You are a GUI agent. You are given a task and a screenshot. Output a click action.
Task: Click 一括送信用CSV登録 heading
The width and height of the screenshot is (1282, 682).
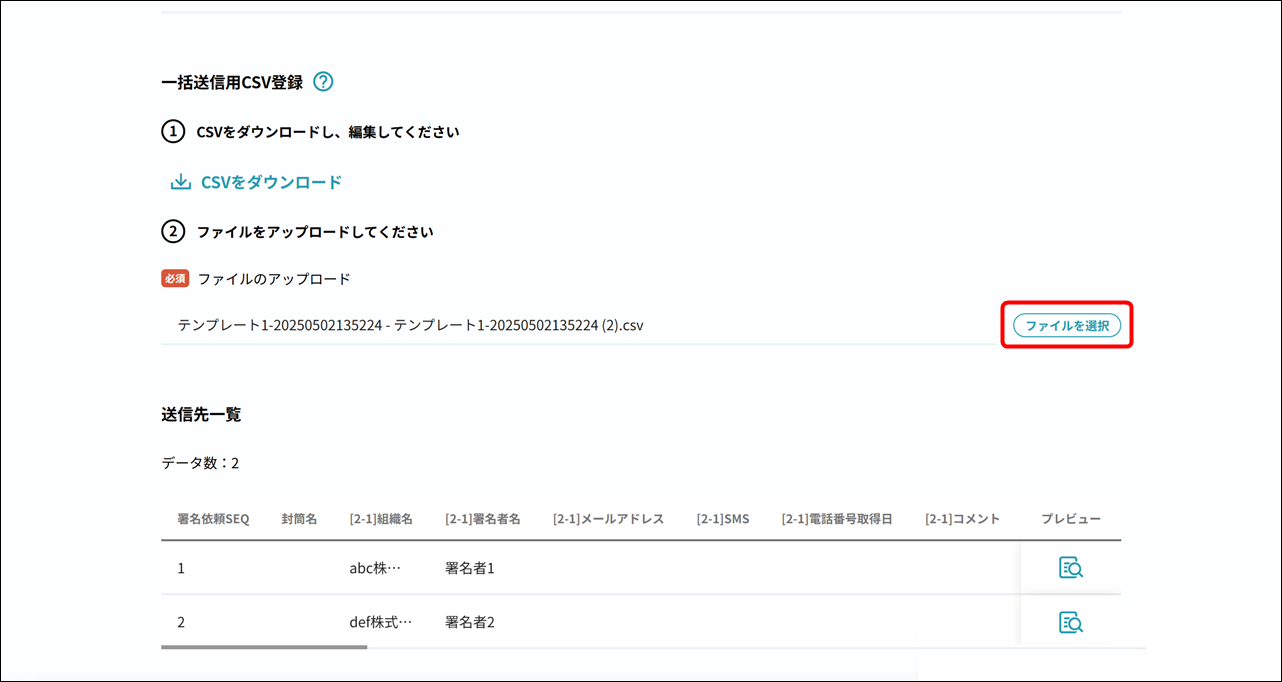coord(232,82)
